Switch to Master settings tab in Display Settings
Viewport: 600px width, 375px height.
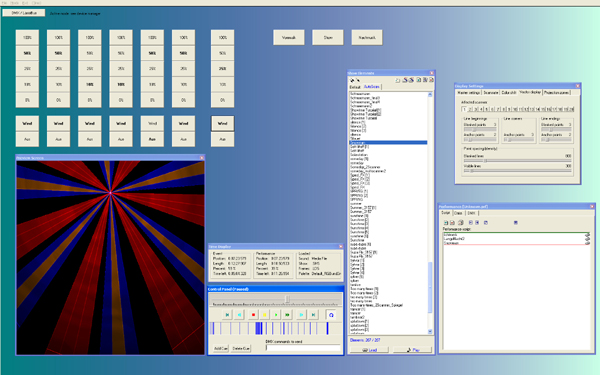(468, 93)
